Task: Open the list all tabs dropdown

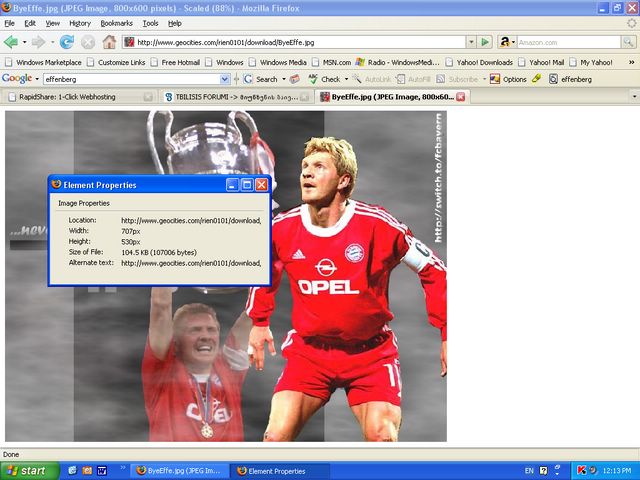Action: point(634,97)
